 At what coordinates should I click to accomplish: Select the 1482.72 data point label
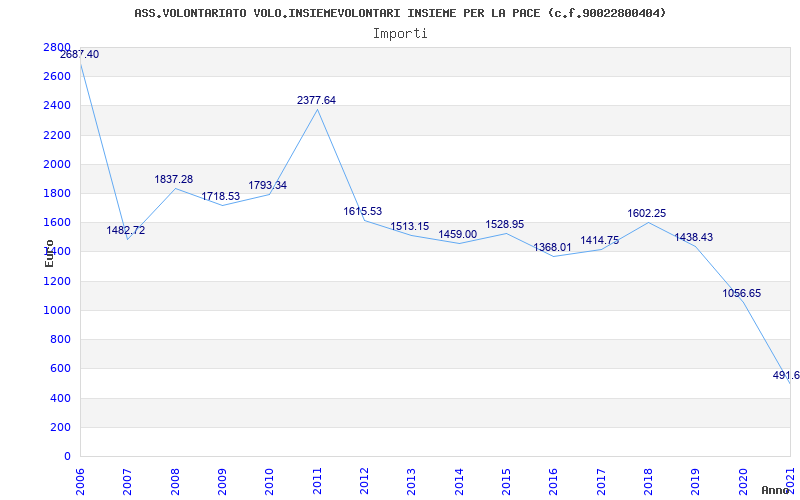click(x=126, y=230)
